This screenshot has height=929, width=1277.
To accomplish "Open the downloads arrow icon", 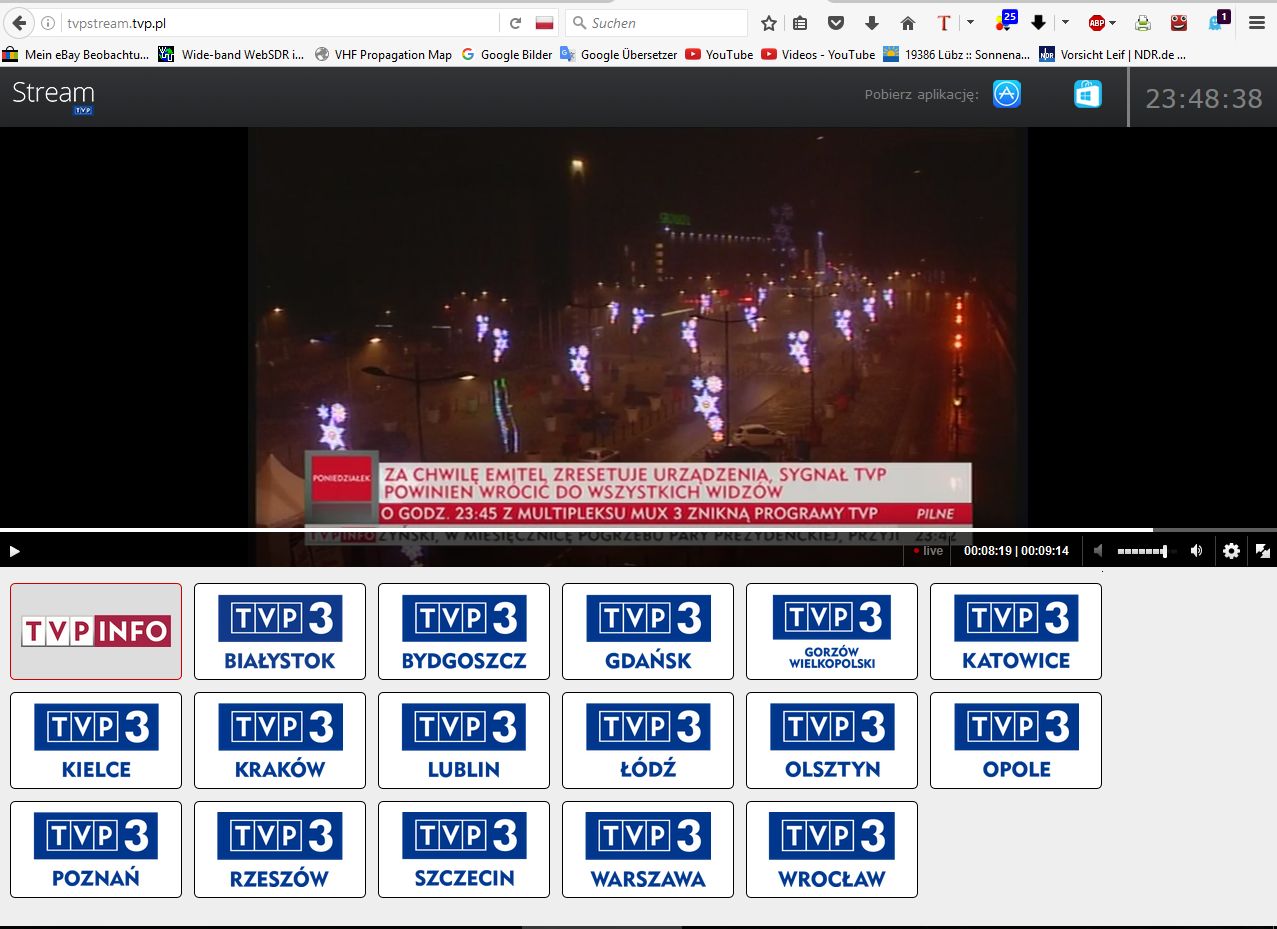I will coord(871,23).
